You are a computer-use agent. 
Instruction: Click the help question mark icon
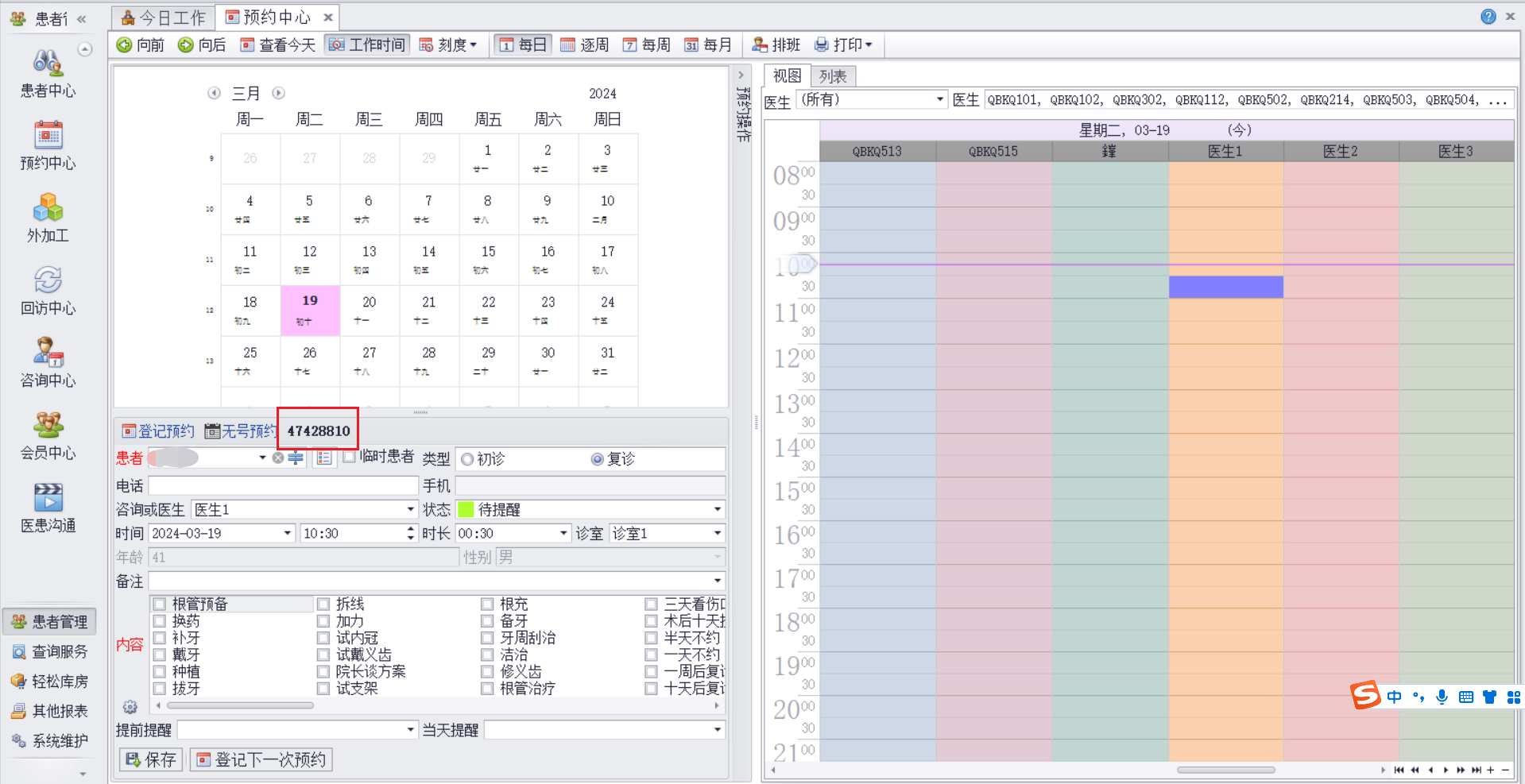tap(1488, 17)
